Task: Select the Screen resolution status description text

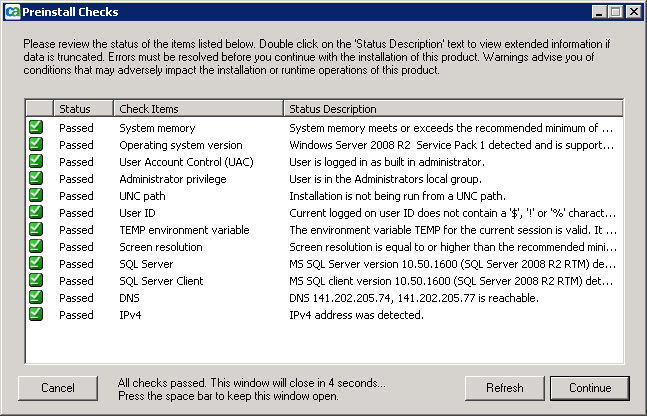Action: click(451, 247)
